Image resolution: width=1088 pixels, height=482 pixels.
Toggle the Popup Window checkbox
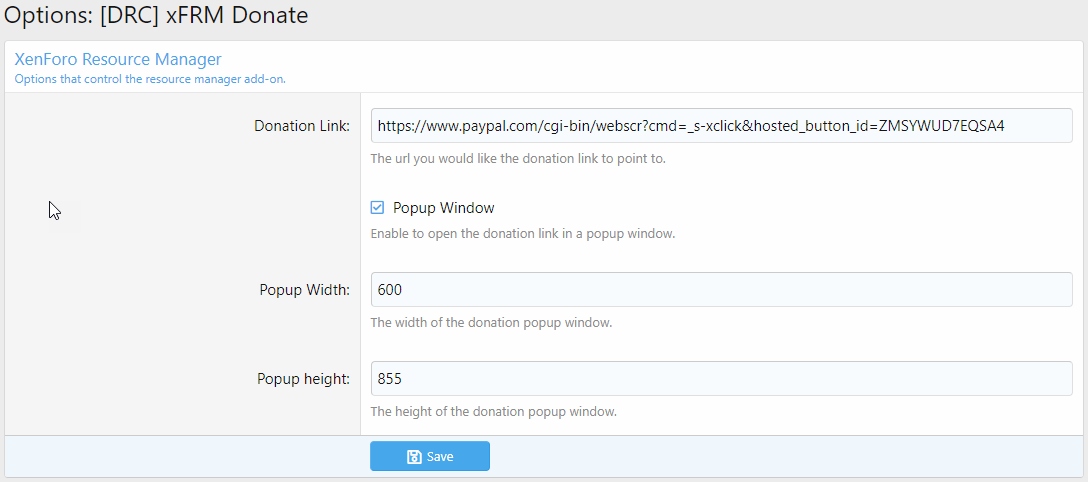click(377, 208)
